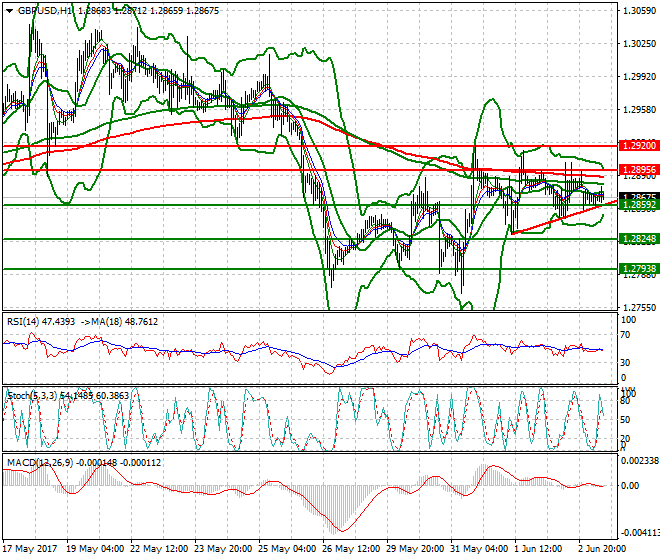Select the Stoch(5,3,3) indicator label
The image size is (660, 560).
pos(32,396)
